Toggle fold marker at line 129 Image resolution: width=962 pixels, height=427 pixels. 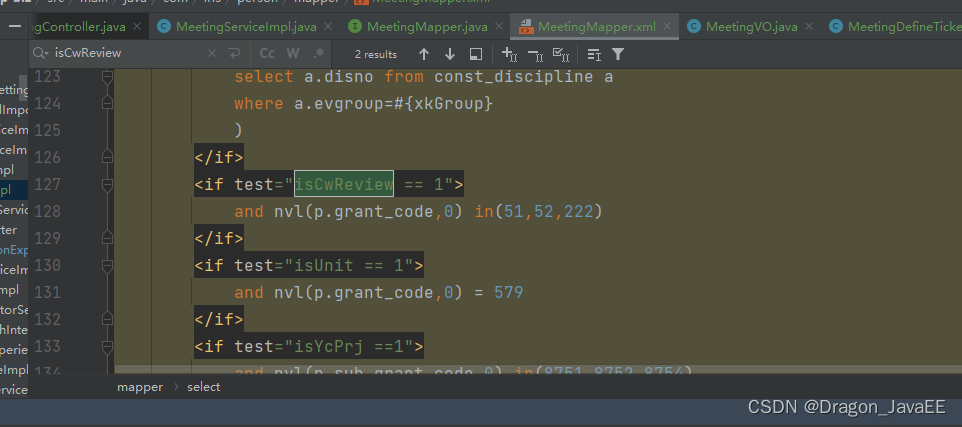coord(107,238)
